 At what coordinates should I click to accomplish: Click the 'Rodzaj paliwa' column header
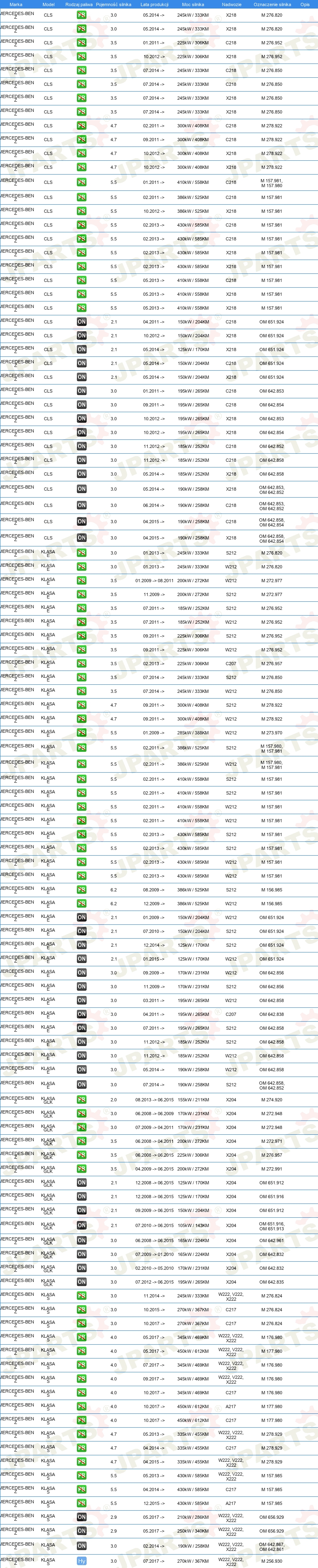(79, 4)
